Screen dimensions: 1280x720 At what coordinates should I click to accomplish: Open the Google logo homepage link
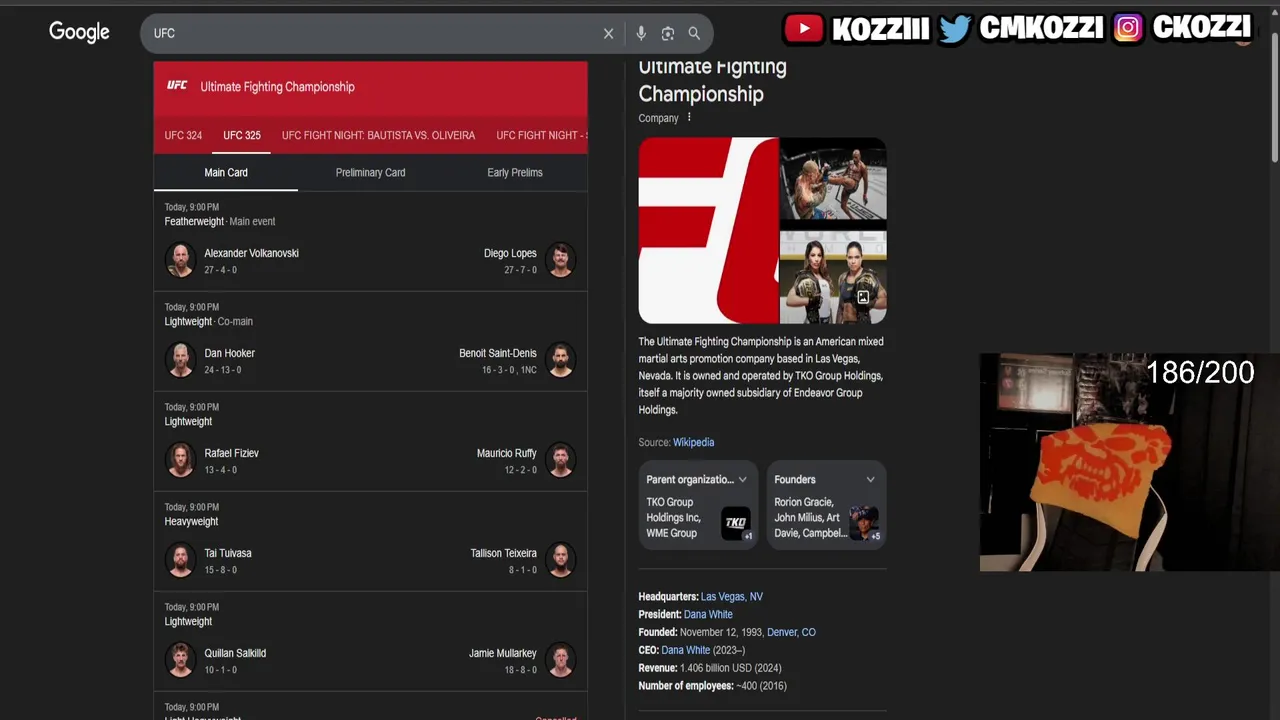pos(79,32)
